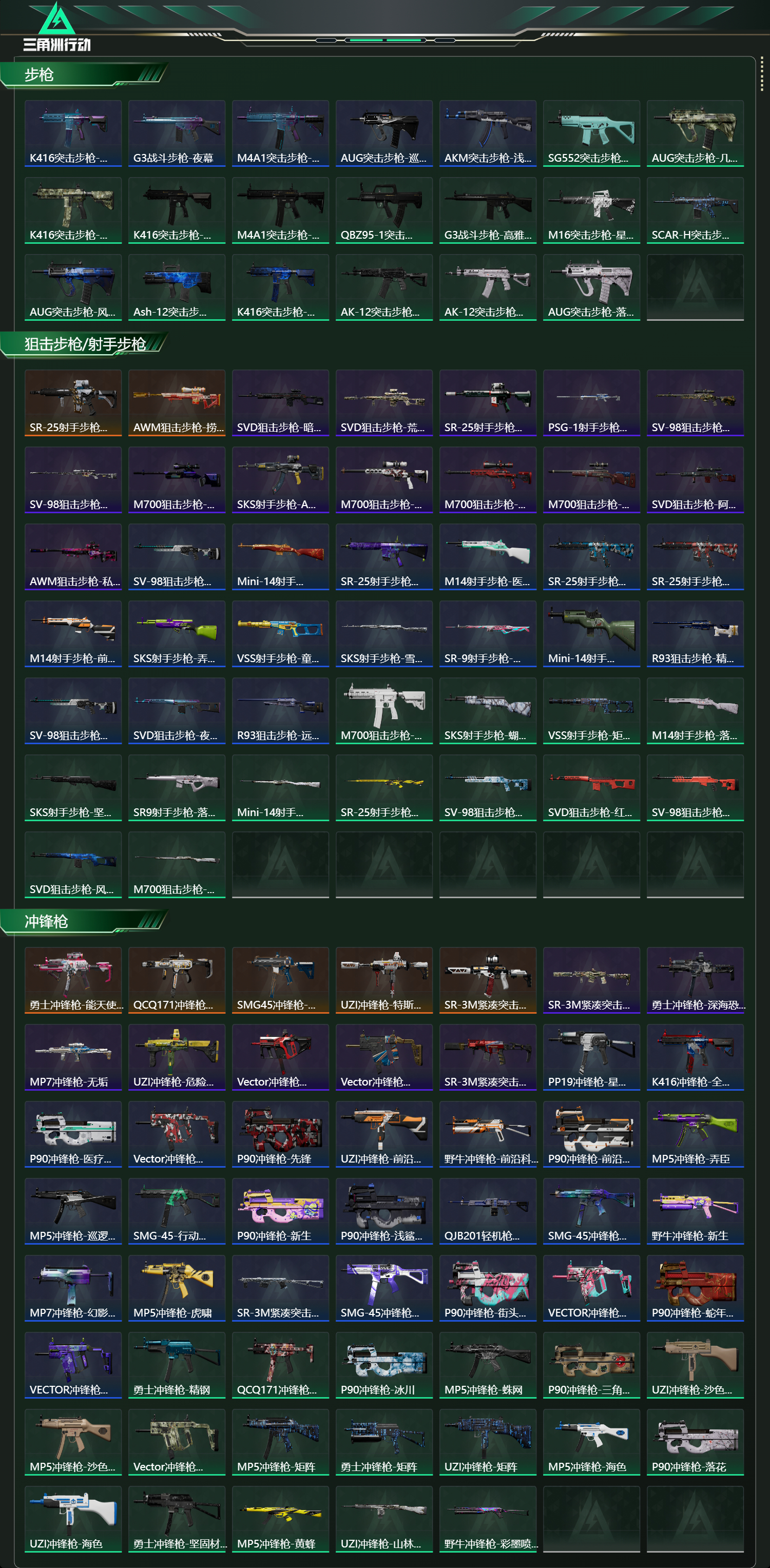Select the MP5冲锋枪-弄臣 skin

695,1134
